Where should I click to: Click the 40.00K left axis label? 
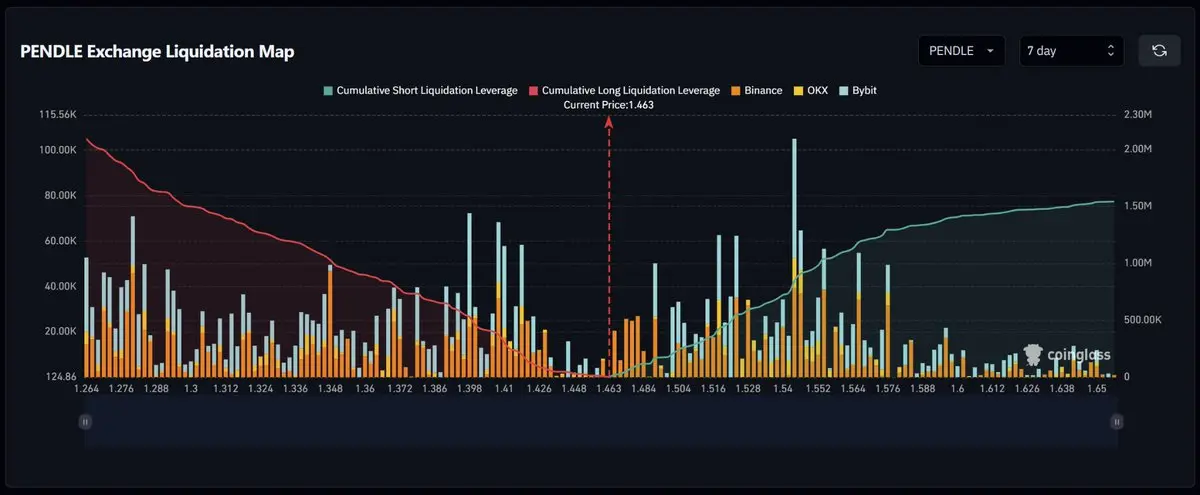tap(59, 286)
